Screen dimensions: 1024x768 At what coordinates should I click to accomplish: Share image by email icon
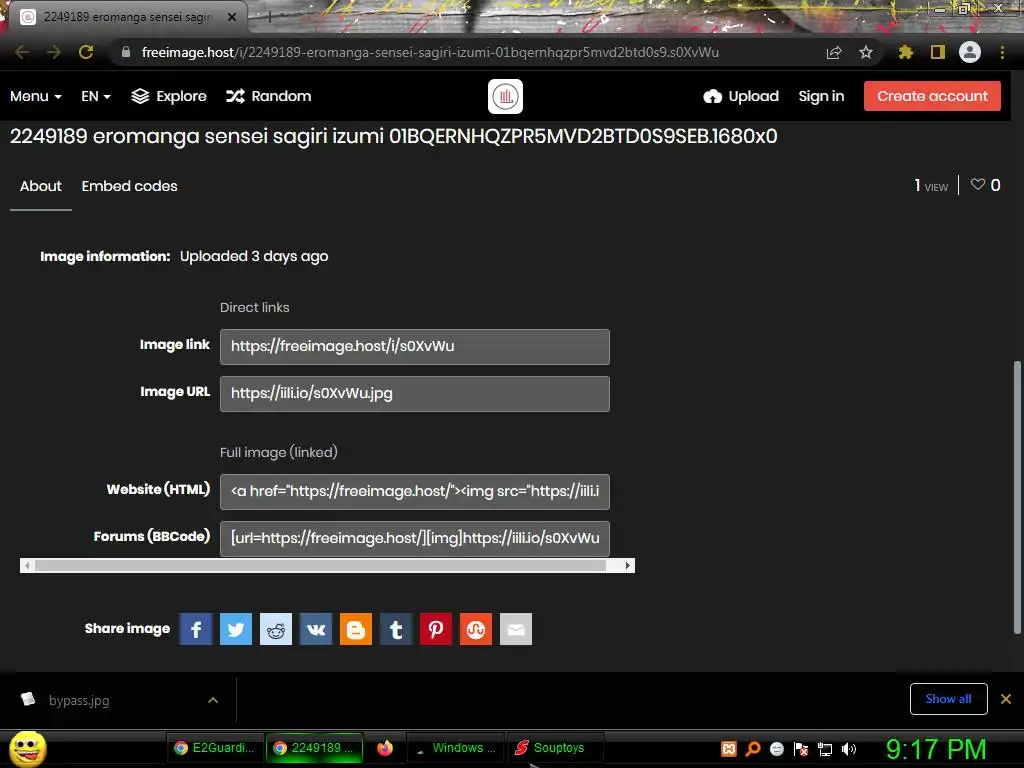(516, 629)
